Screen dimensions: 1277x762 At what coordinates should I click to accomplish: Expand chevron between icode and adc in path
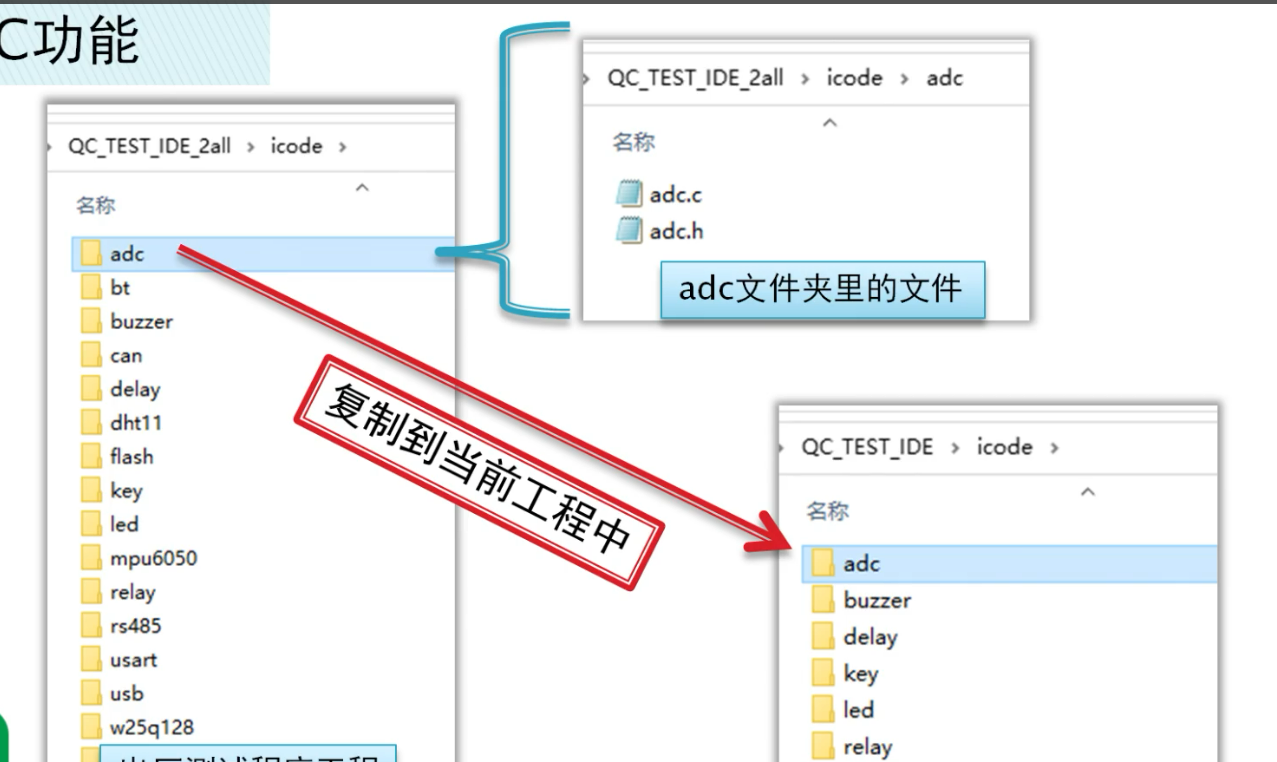coord(903,79)
